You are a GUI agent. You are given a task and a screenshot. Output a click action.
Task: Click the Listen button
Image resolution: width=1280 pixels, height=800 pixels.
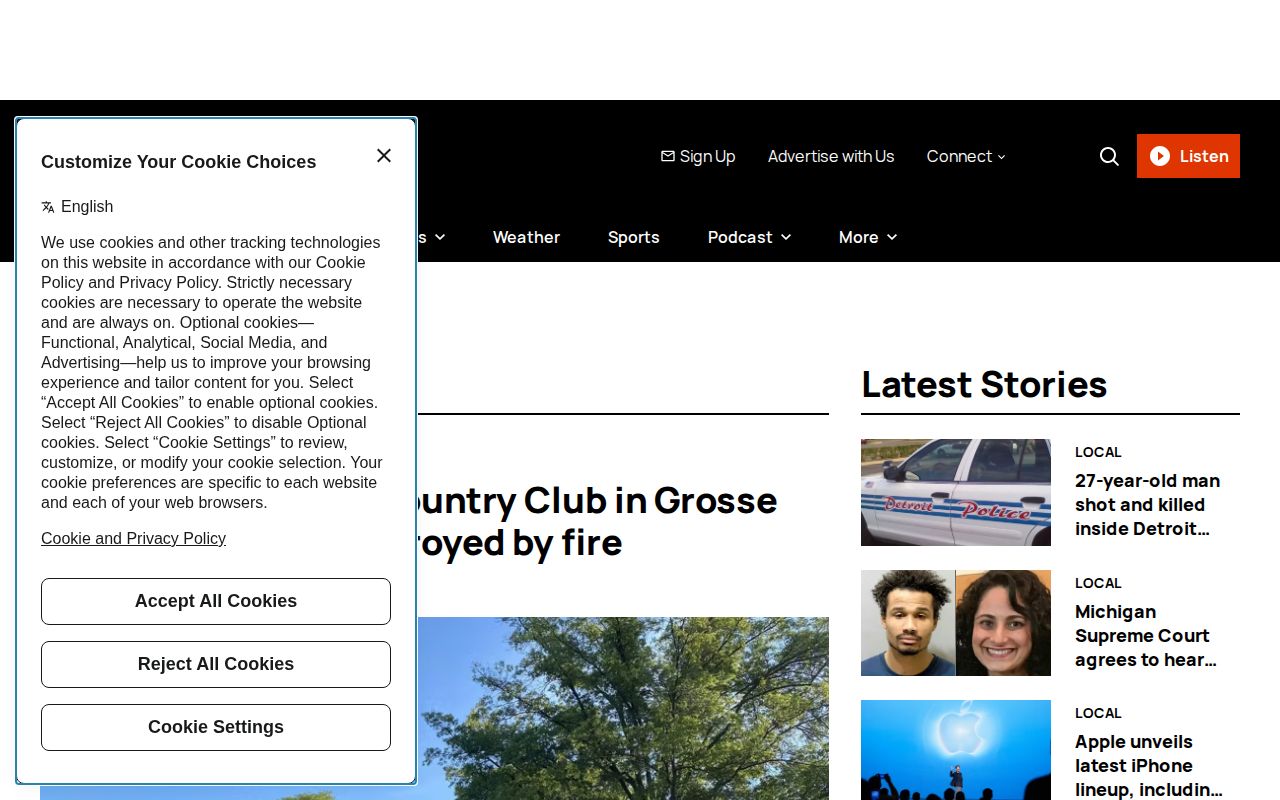point(1188,156)
